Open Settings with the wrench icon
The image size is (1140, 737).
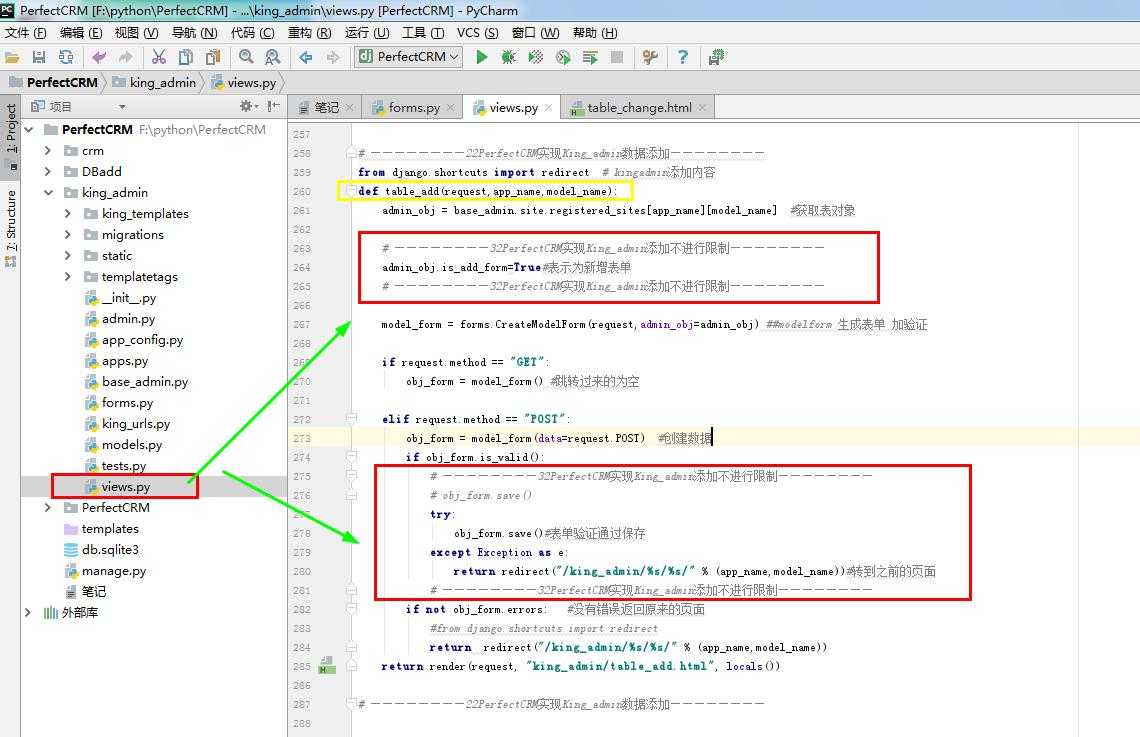pos(650,57)
